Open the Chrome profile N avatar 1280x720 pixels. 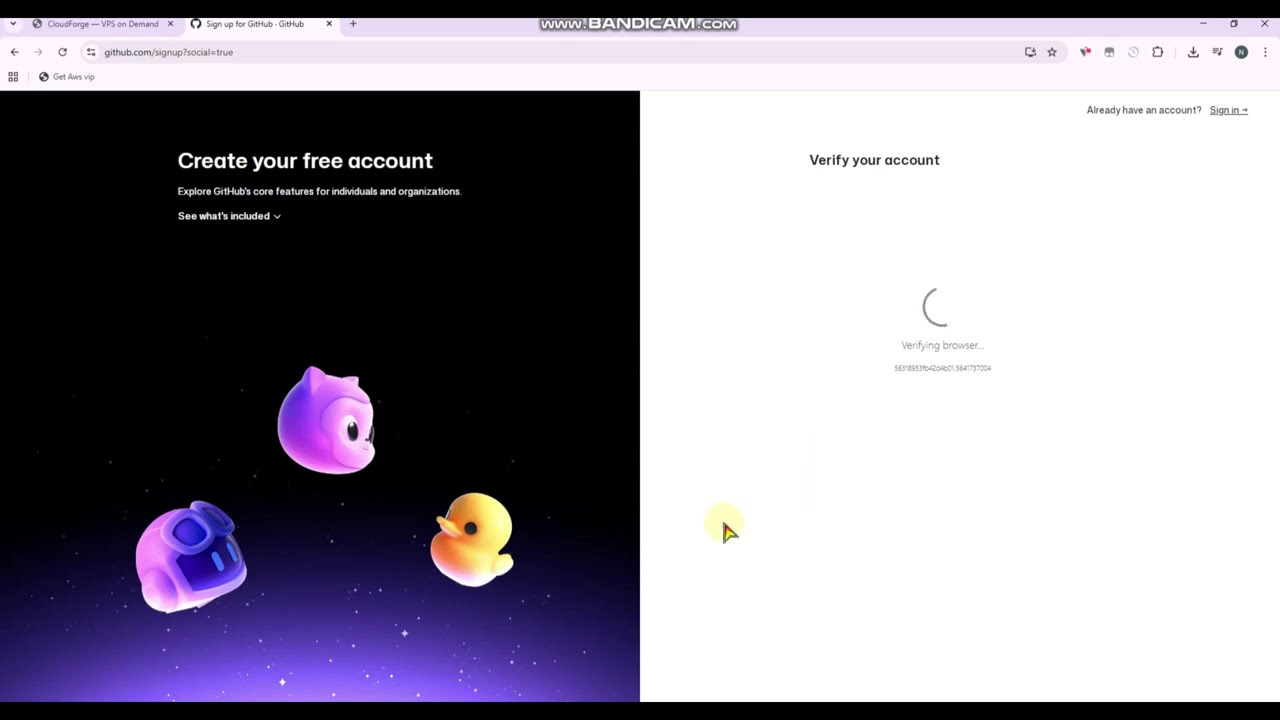tap(1241, 52)
